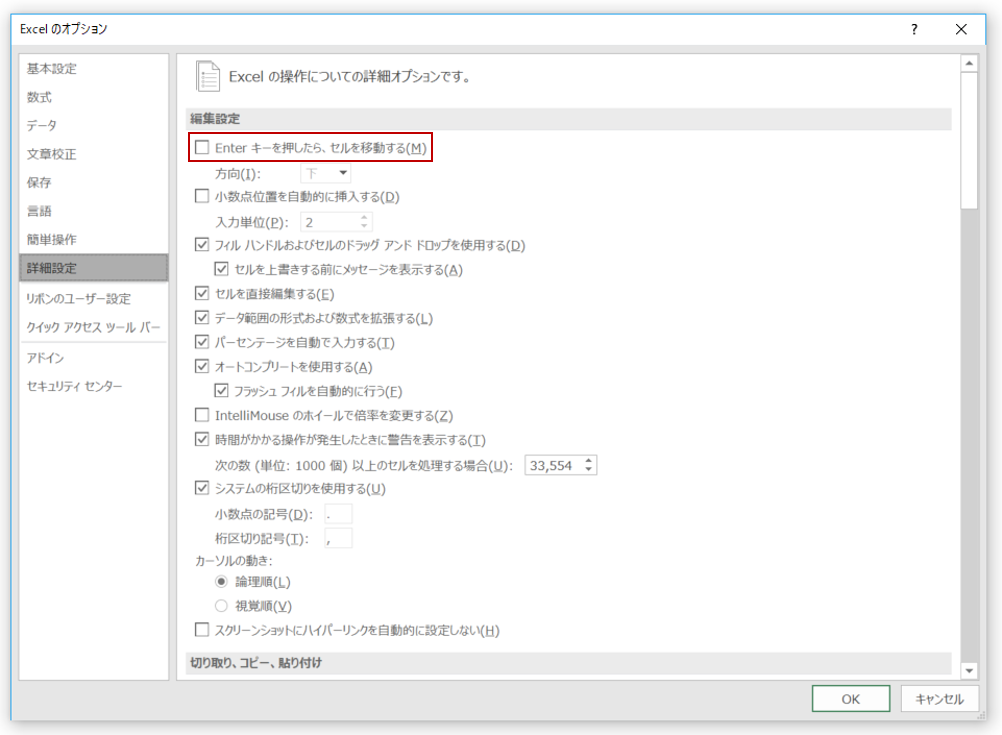This screenshot has height=735, width=1002.
Task: Toggle 小数点位置を自動的に挿入する checkbox
Action: pyautogui.click(x=202, y=197)
